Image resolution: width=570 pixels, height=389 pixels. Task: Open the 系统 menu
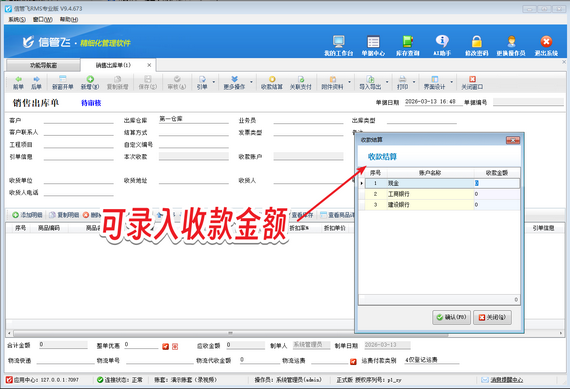[x=17, y=19]
